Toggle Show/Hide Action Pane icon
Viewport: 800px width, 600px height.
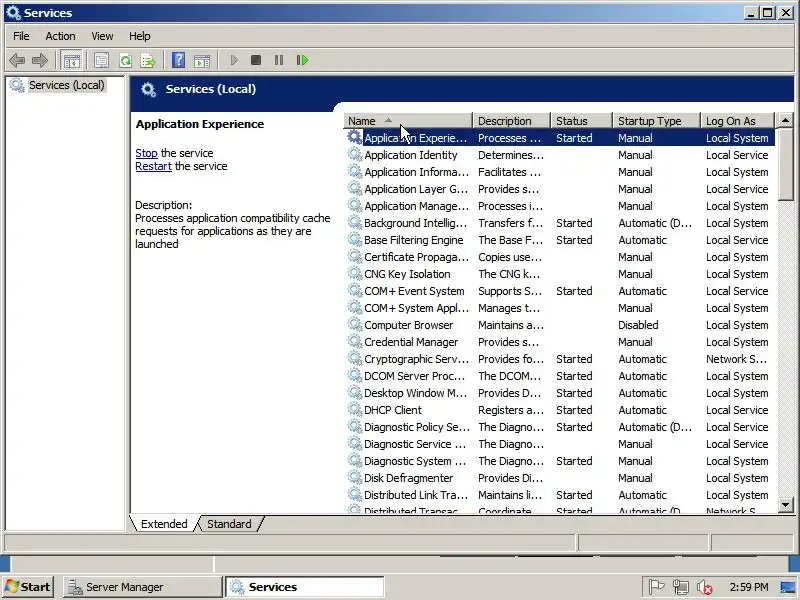pyautogui.click(x=202, y=60)
